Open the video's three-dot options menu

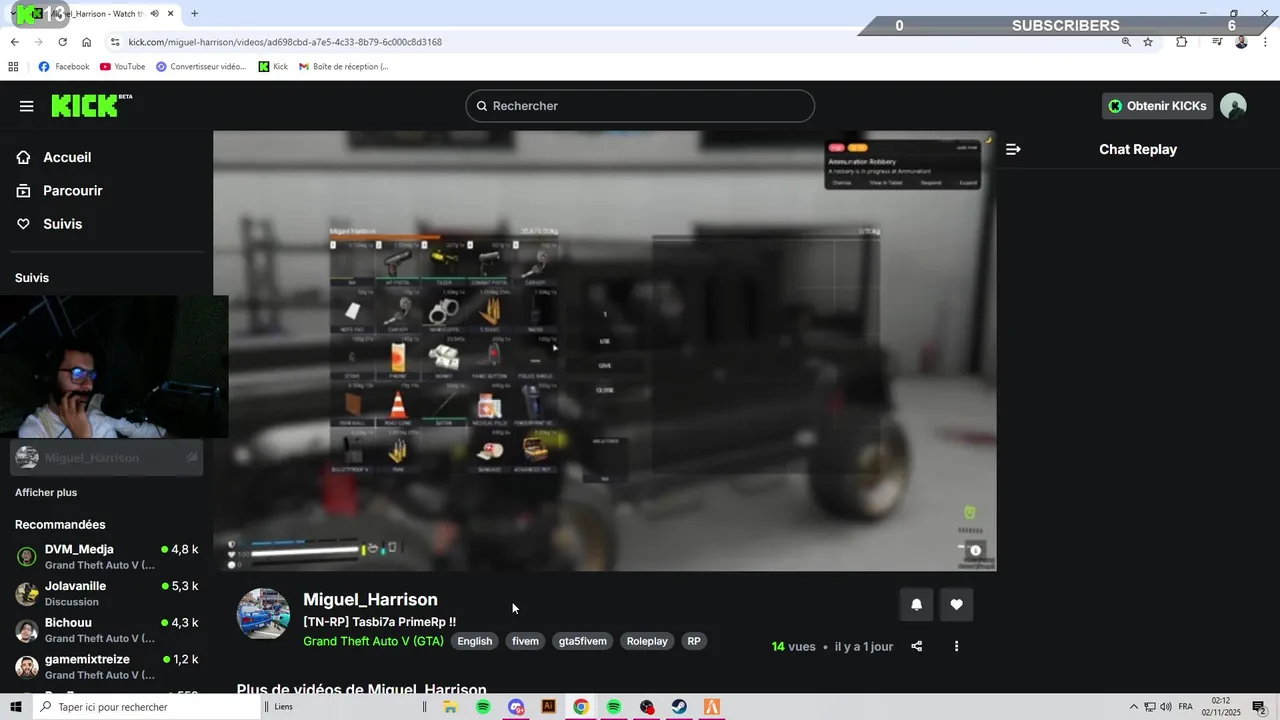tap(956, 646)
